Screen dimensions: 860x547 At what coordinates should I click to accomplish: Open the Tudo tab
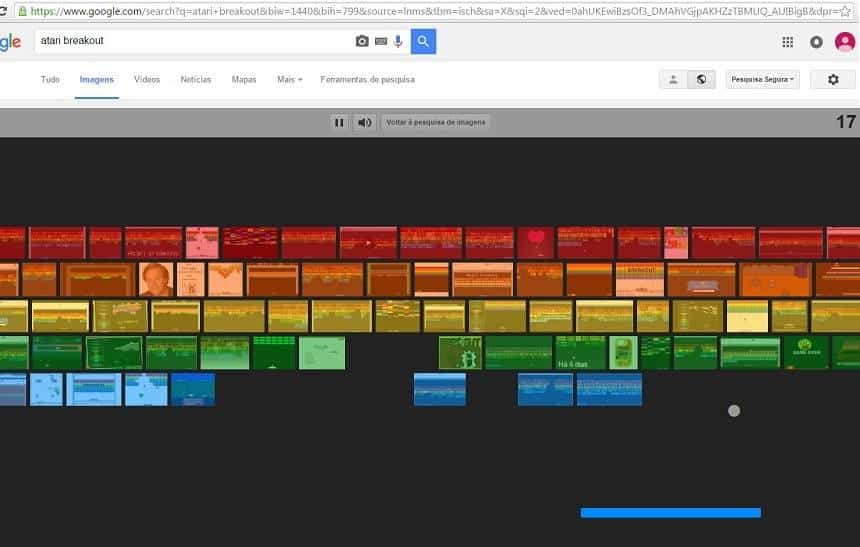(50, 80)
